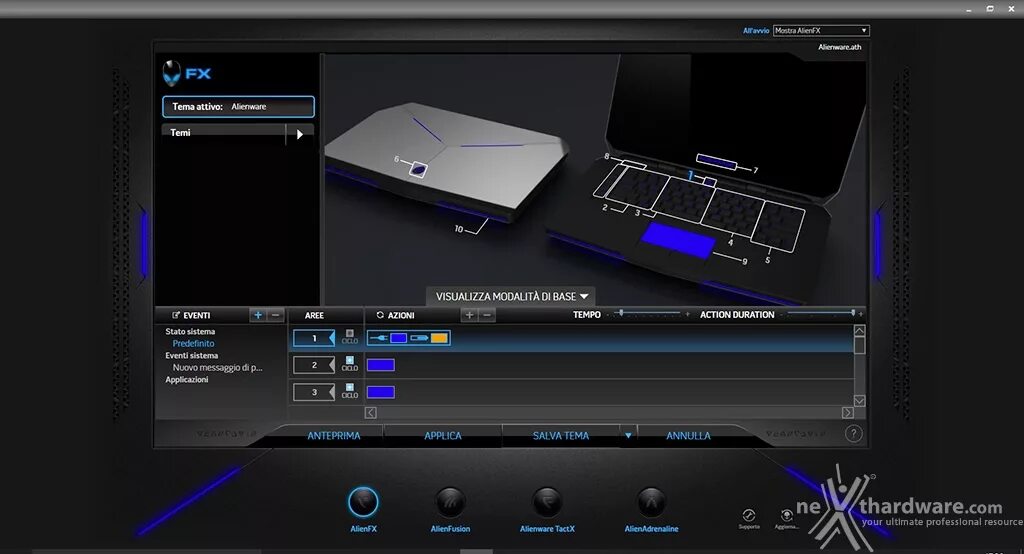1024x554 pixels.
Task: Click the Tempo slider handle
Action: [x=621, y=314]
